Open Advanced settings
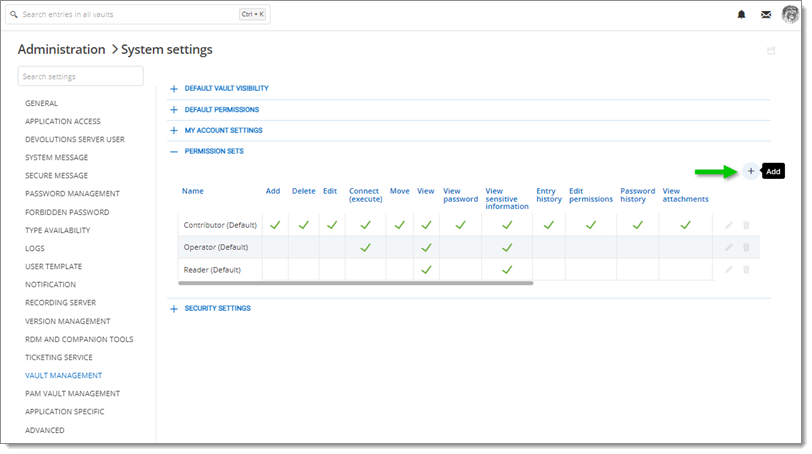 pyautogui.click(x=45, y=430)
